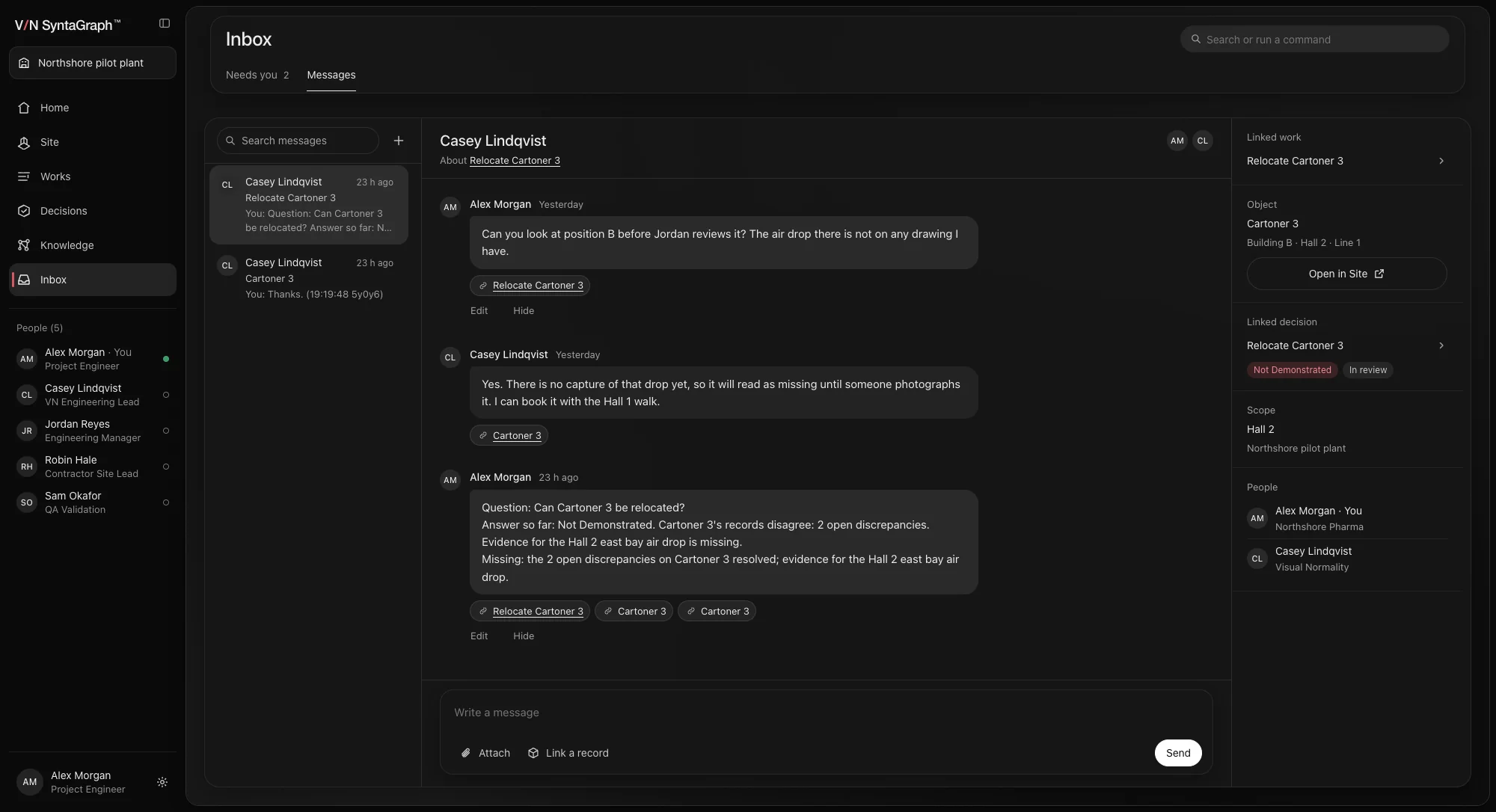
Task: Select Casey Lindqvist in sidebar People list
Action: [93, 395]
